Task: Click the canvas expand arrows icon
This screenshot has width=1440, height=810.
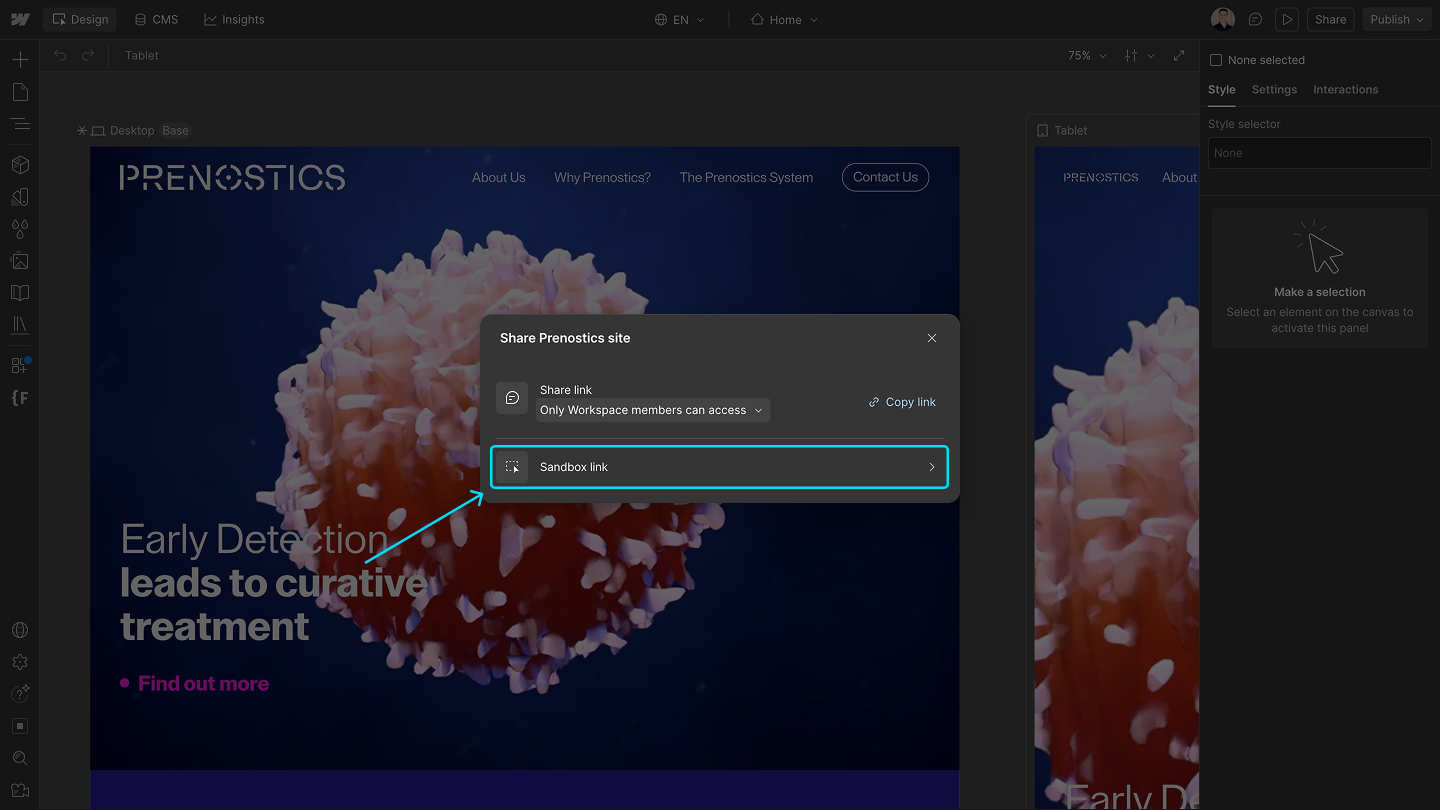Action: (1179, 55)
